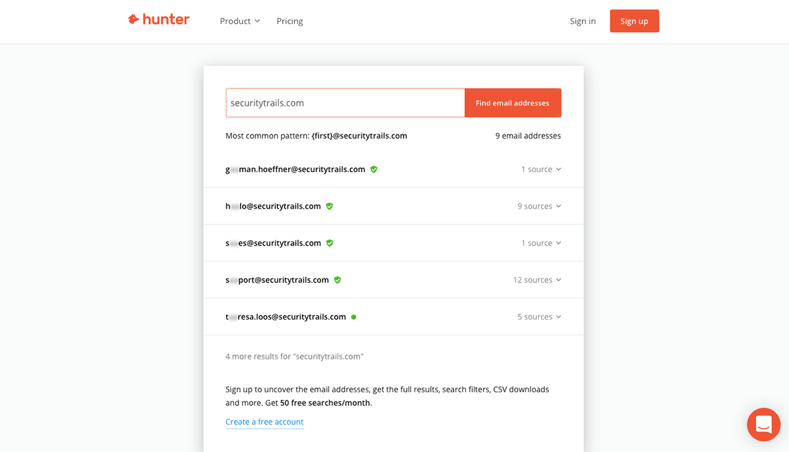Click the Sign in link
The width and height of the screenshot is (789, 452).
tap(583, 21)
